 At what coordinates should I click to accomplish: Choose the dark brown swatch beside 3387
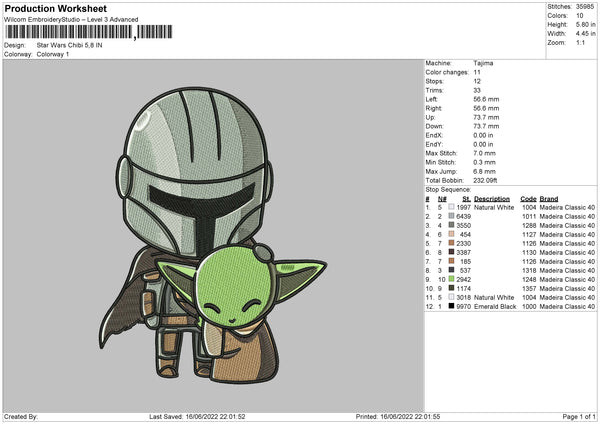coord(452,252)
